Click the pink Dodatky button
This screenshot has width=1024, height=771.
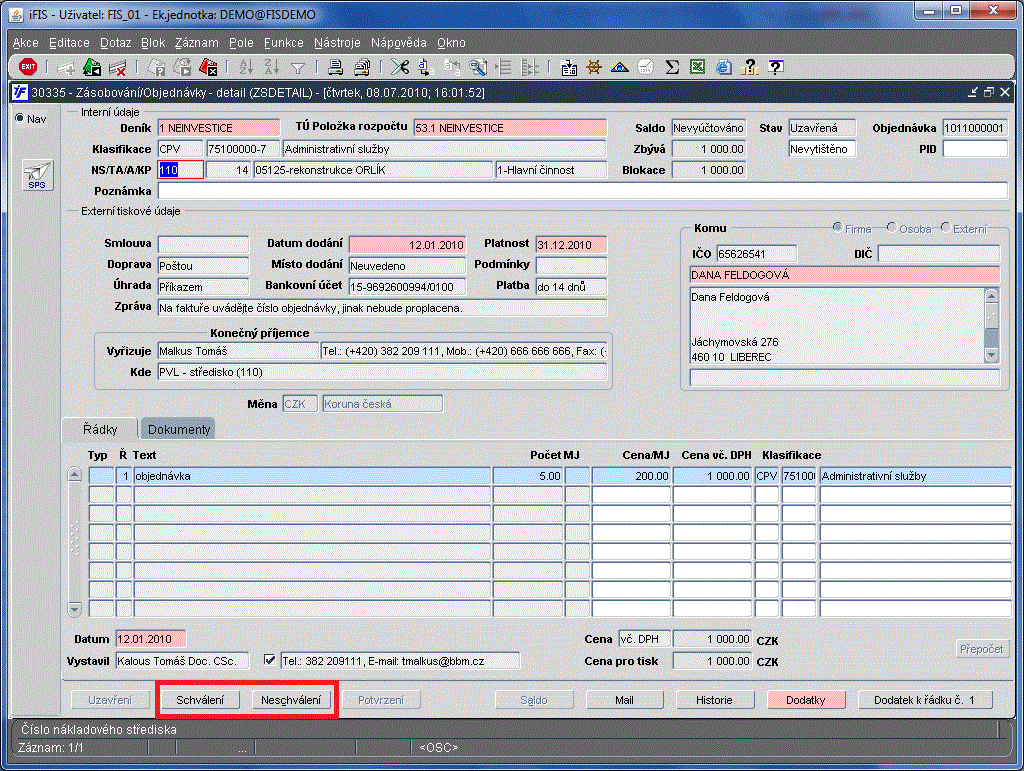click(805, 700)
